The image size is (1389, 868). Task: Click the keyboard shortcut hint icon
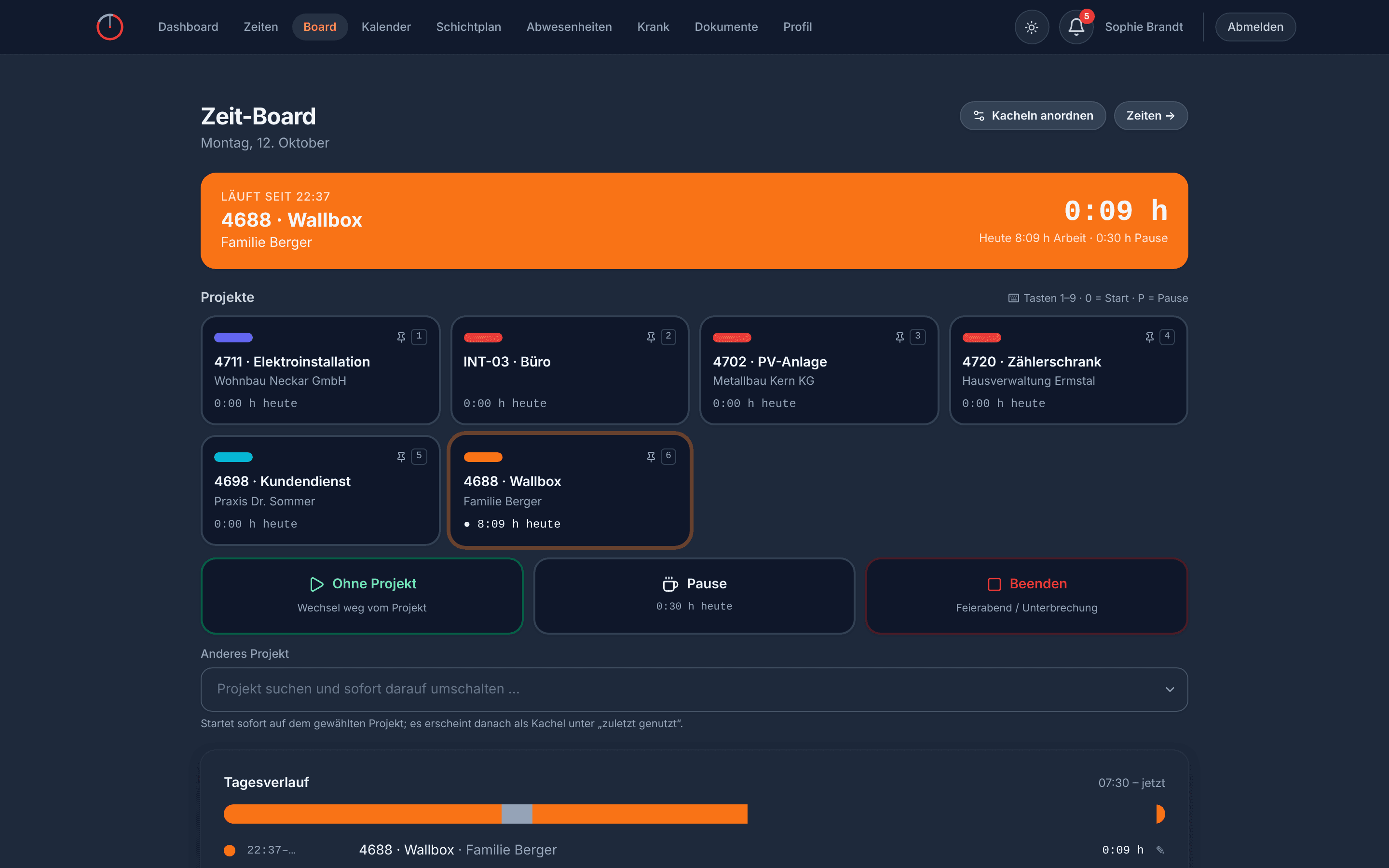pos(1014,298)
